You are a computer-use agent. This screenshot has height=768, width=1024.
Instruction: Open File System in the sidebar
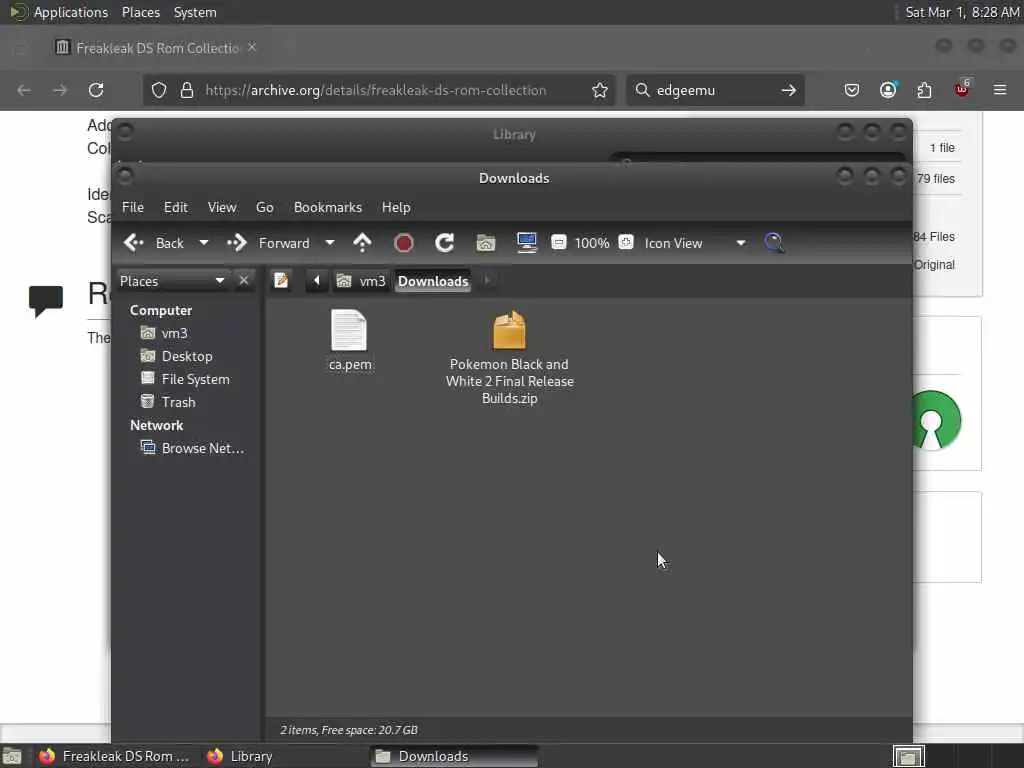point(187,379)
